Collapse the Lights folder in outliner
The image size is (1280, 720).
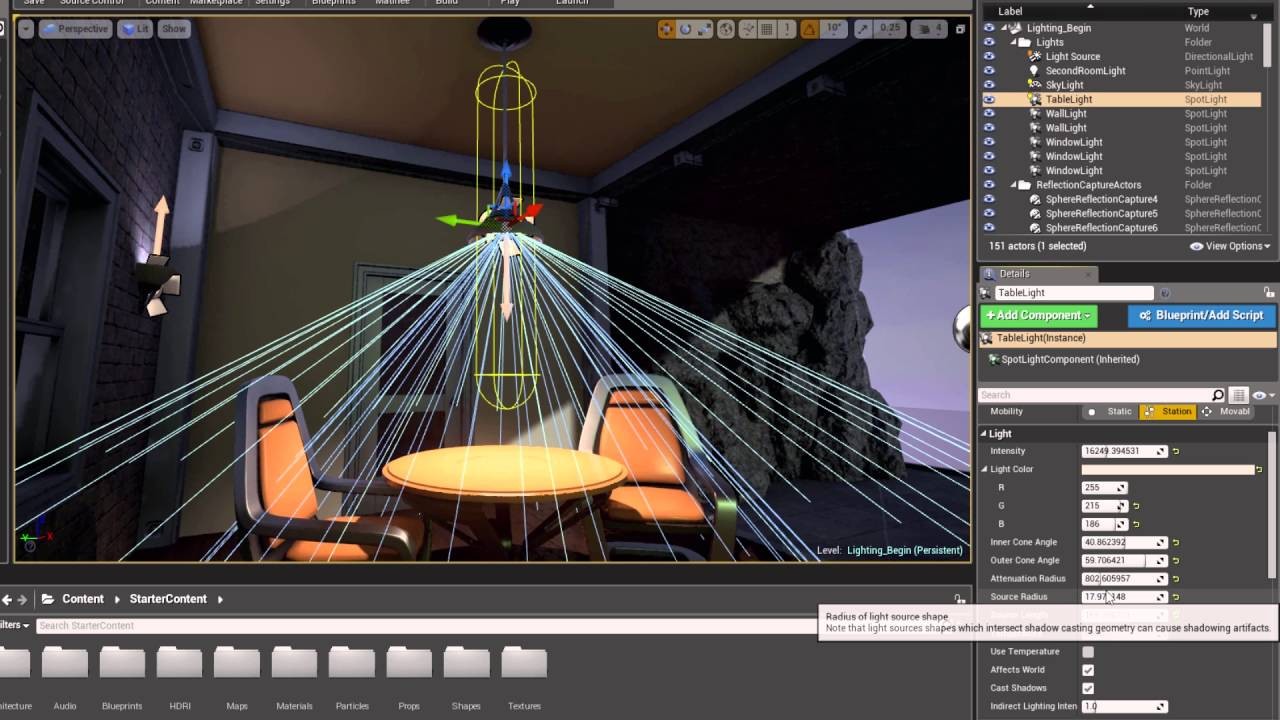click(x=1014, y=42)
